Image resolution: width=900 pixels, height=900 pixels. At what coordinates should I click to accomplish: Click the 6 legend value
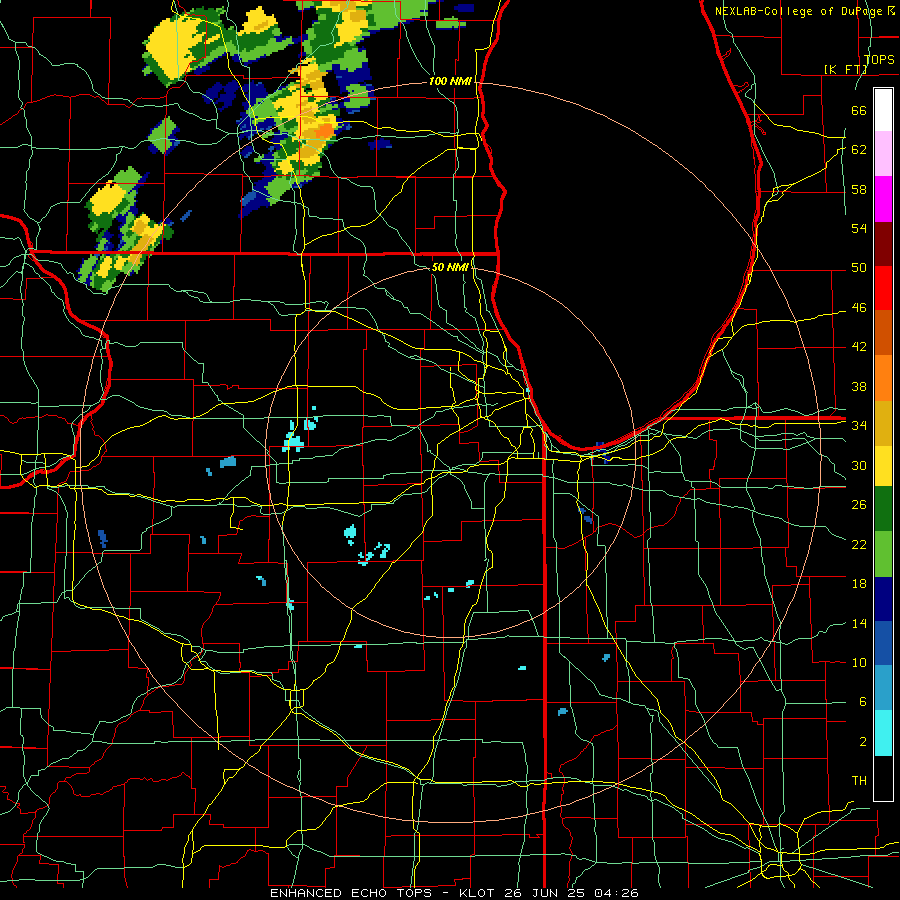[x=862, y=702]
